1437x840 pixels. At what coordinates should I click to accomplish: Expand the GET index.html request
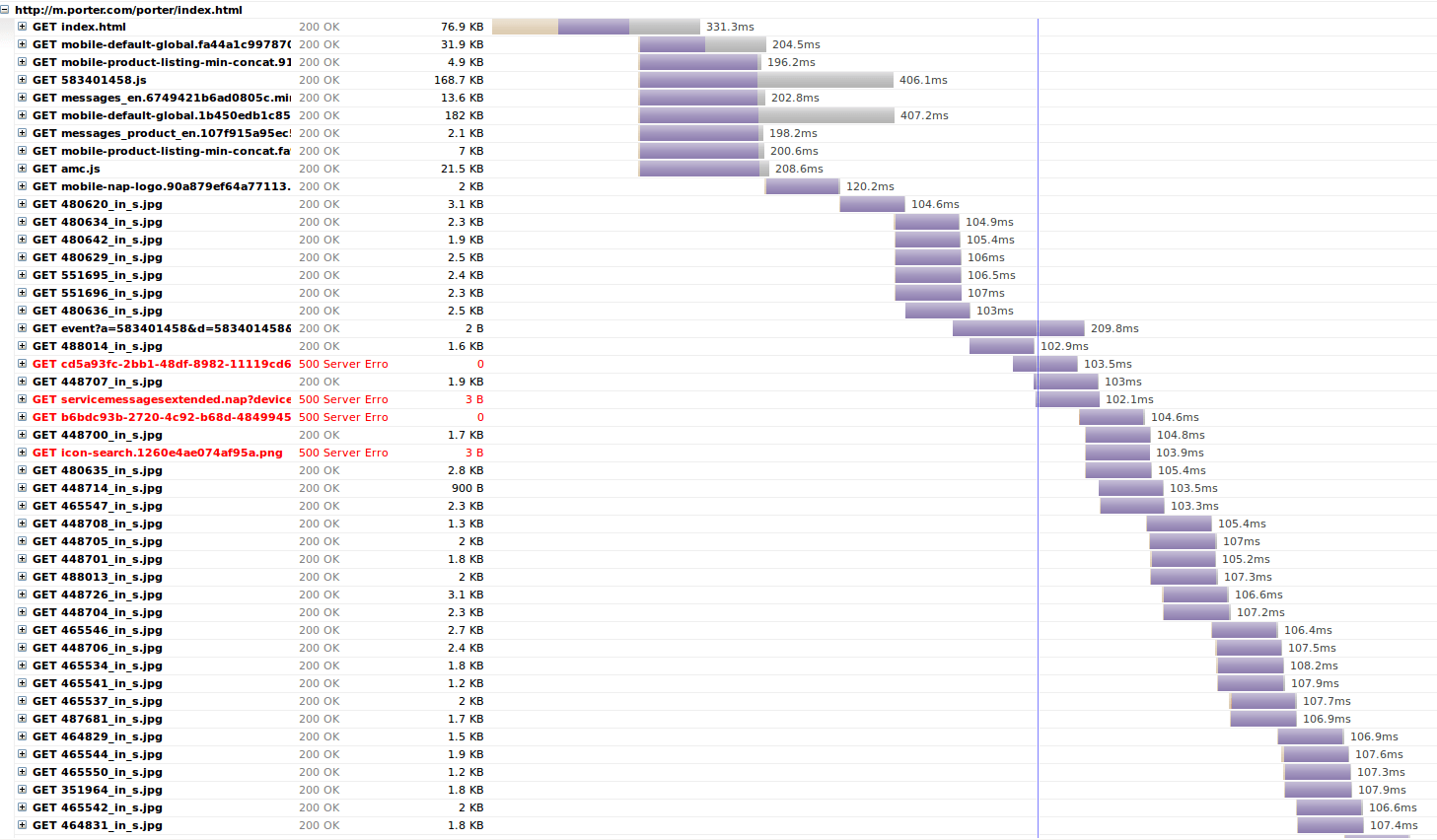22,27
